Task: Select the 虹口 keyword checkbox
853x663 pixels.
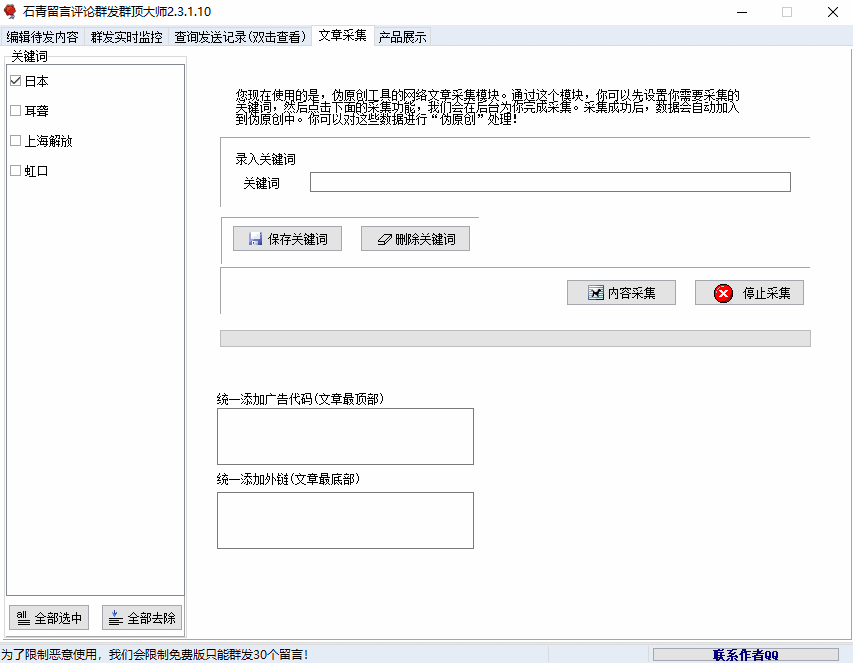Action: coord(15,170)
